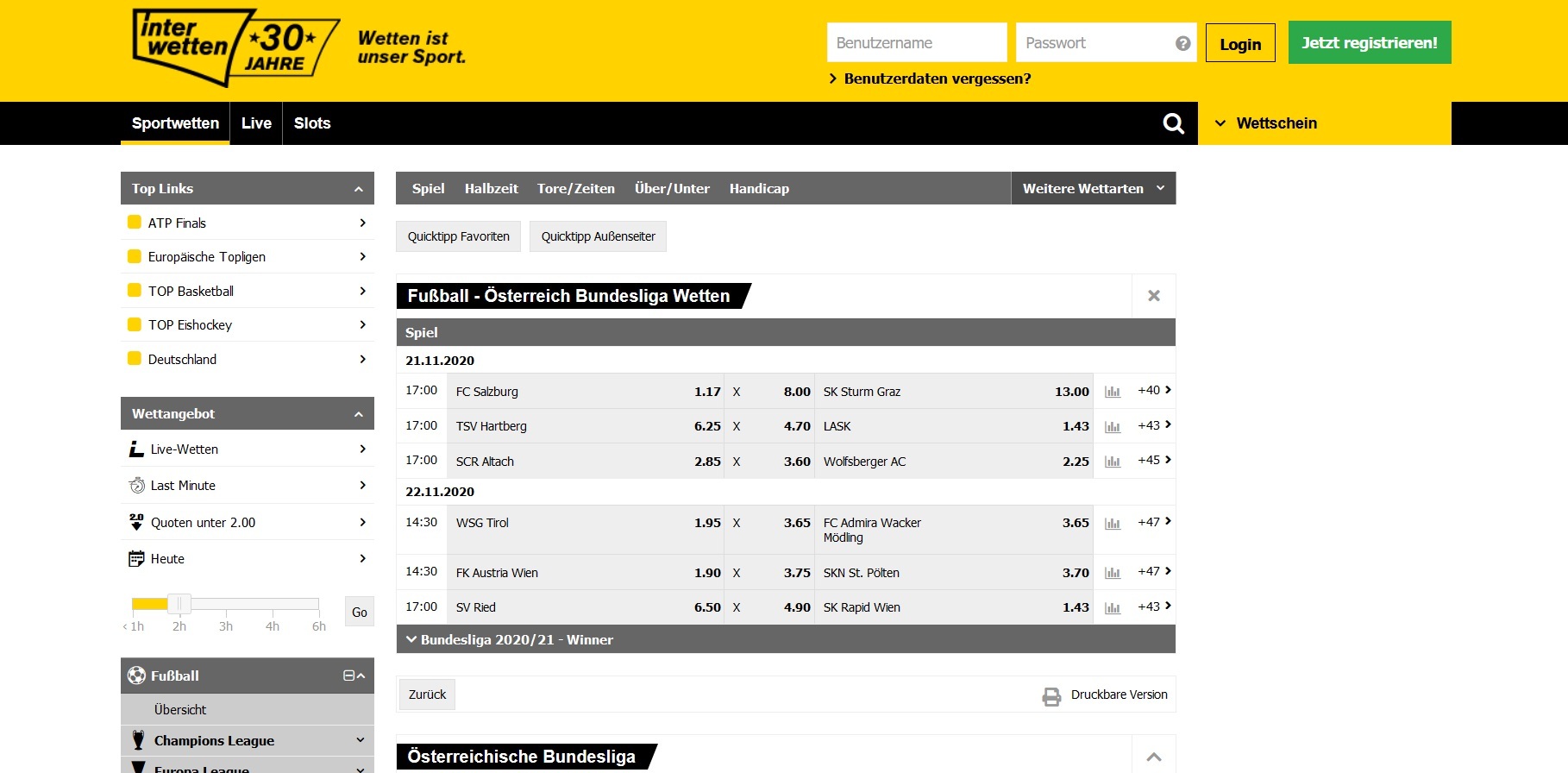Expand the Wettschein betting slip
This screenshot has width=1568, height=773.
[1324, 123]
